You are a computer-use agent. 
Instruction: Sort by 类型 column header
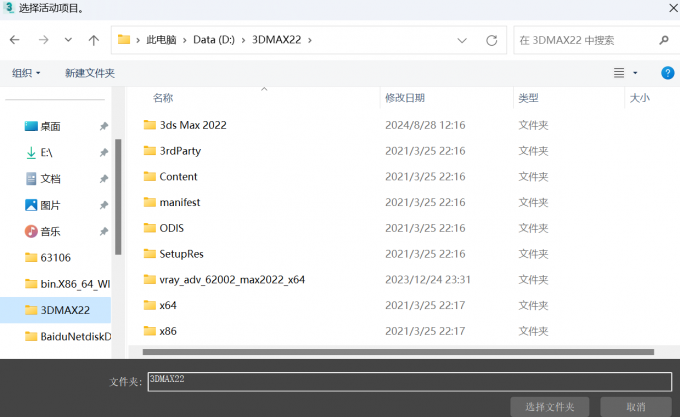[x=528, y=98]
